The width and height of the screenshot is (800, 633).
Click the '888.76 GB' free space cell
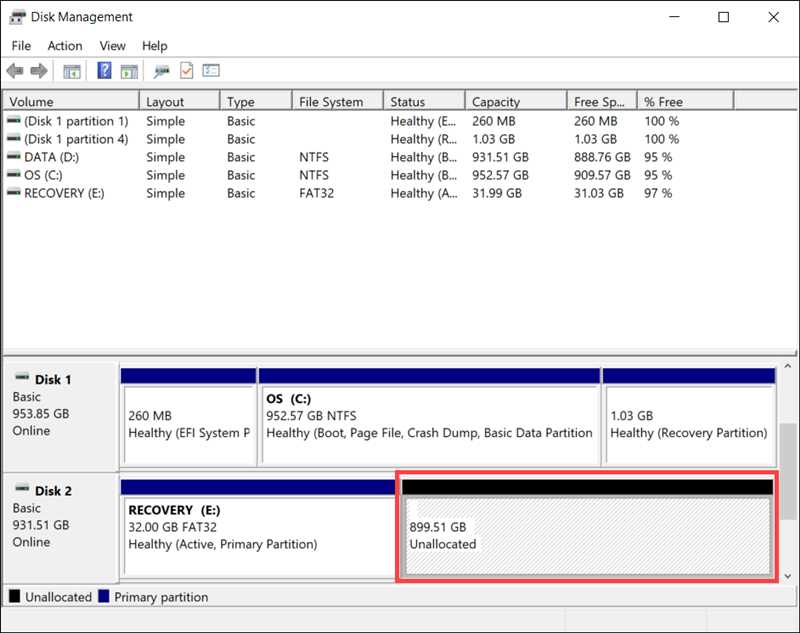602,157
